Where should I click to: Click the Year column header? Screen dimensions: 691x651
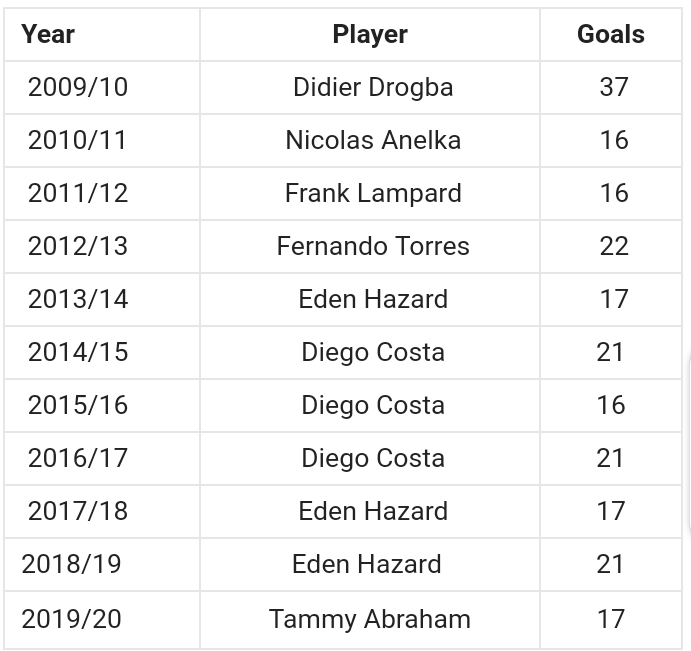[48, 34]
